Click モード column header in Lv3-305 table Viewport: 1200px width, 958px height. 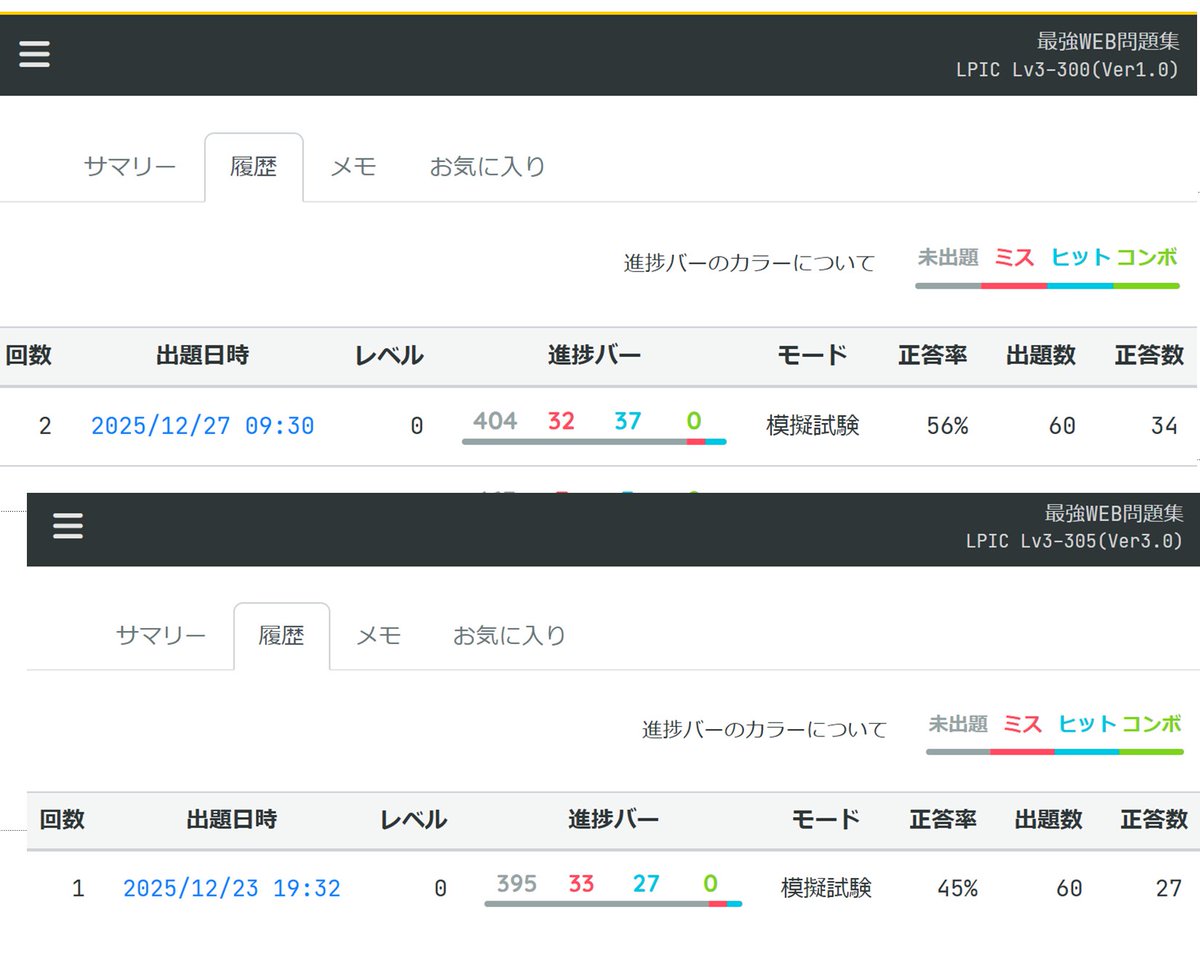coord(826,820)
